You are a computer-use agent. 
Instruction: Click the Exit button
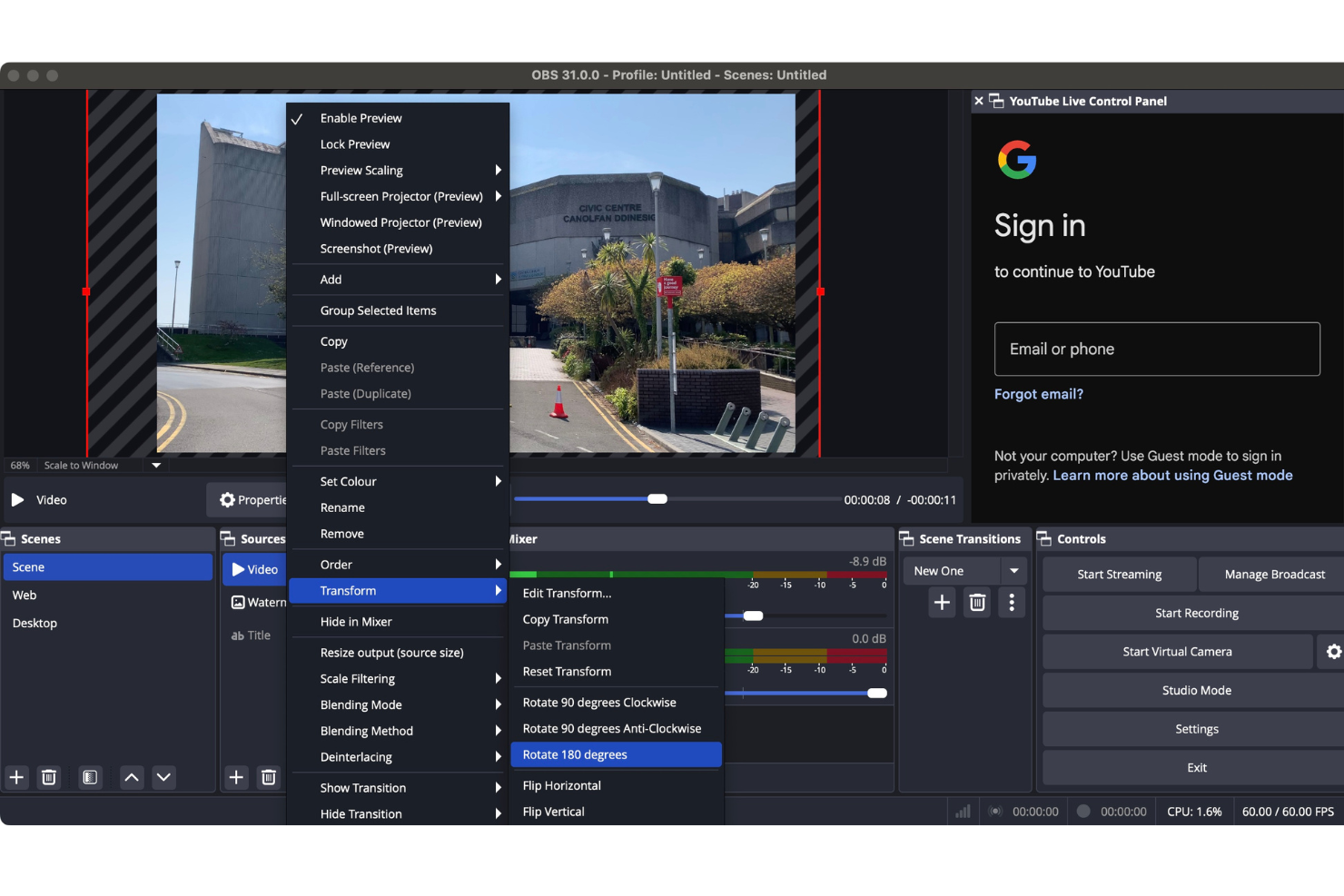click(x=1196, y=768)
